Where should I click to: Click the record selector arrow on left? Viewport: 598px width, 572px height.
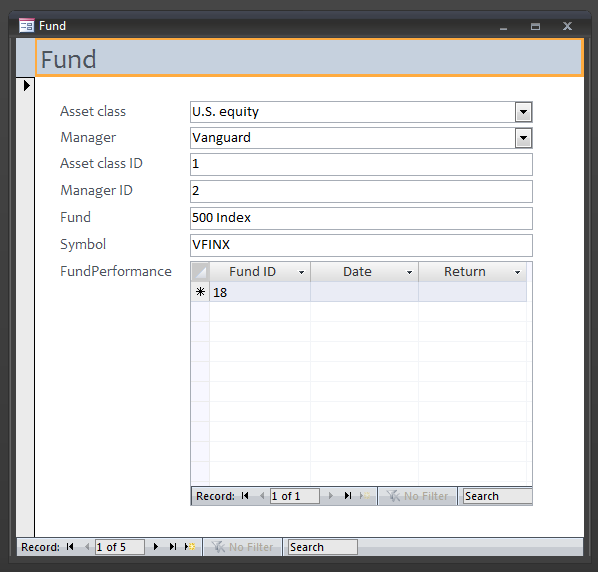26,85
